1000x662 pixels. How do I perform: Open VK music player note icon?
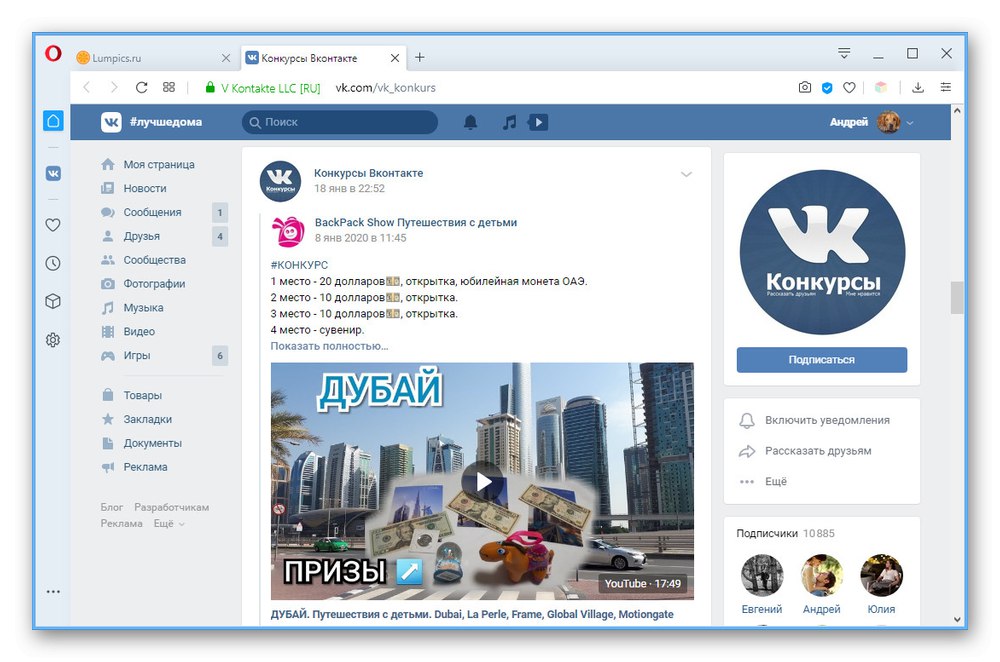tap(509, 122)
